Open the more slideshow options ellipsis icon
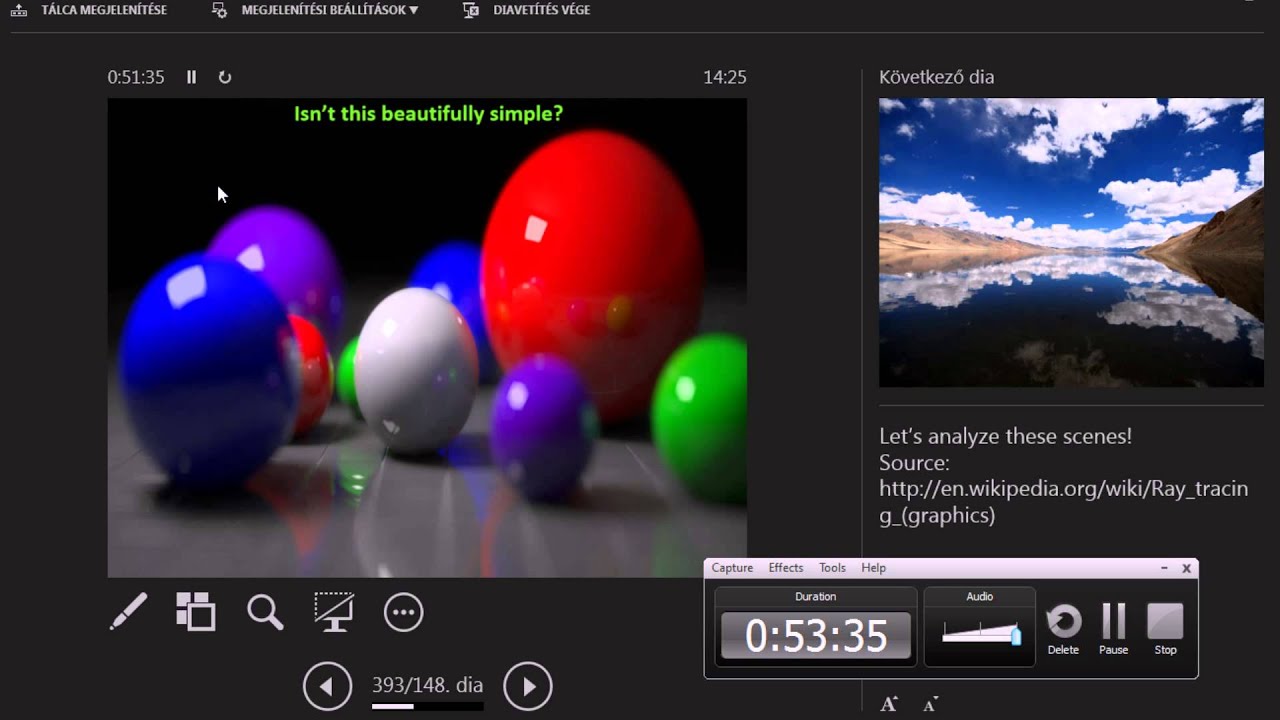The height and width of the screenshot is (720, 1280). (x=403, y=612)
